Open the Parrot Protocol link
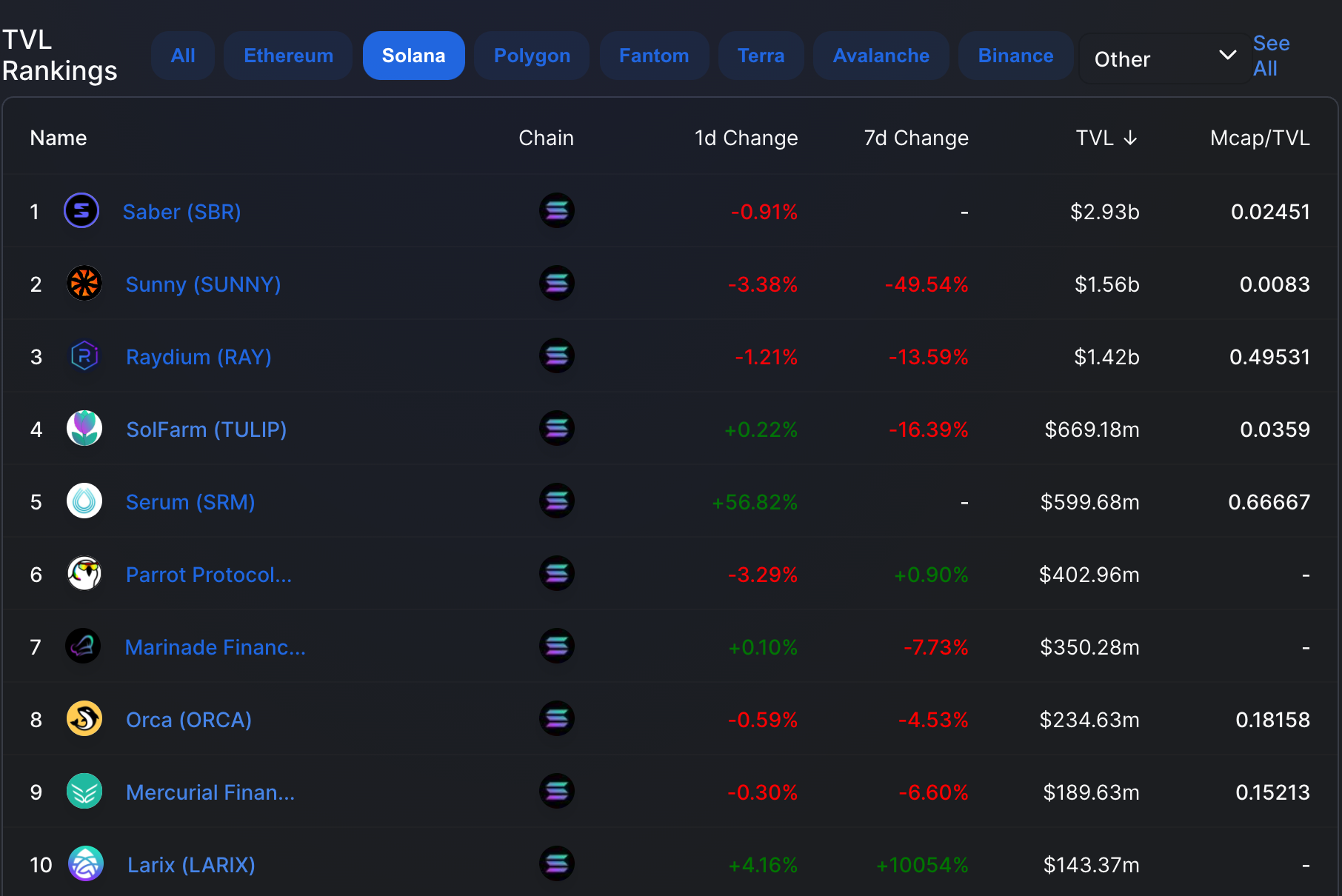The height and width of the screenshot is (896, 1342). coord(209,575)
